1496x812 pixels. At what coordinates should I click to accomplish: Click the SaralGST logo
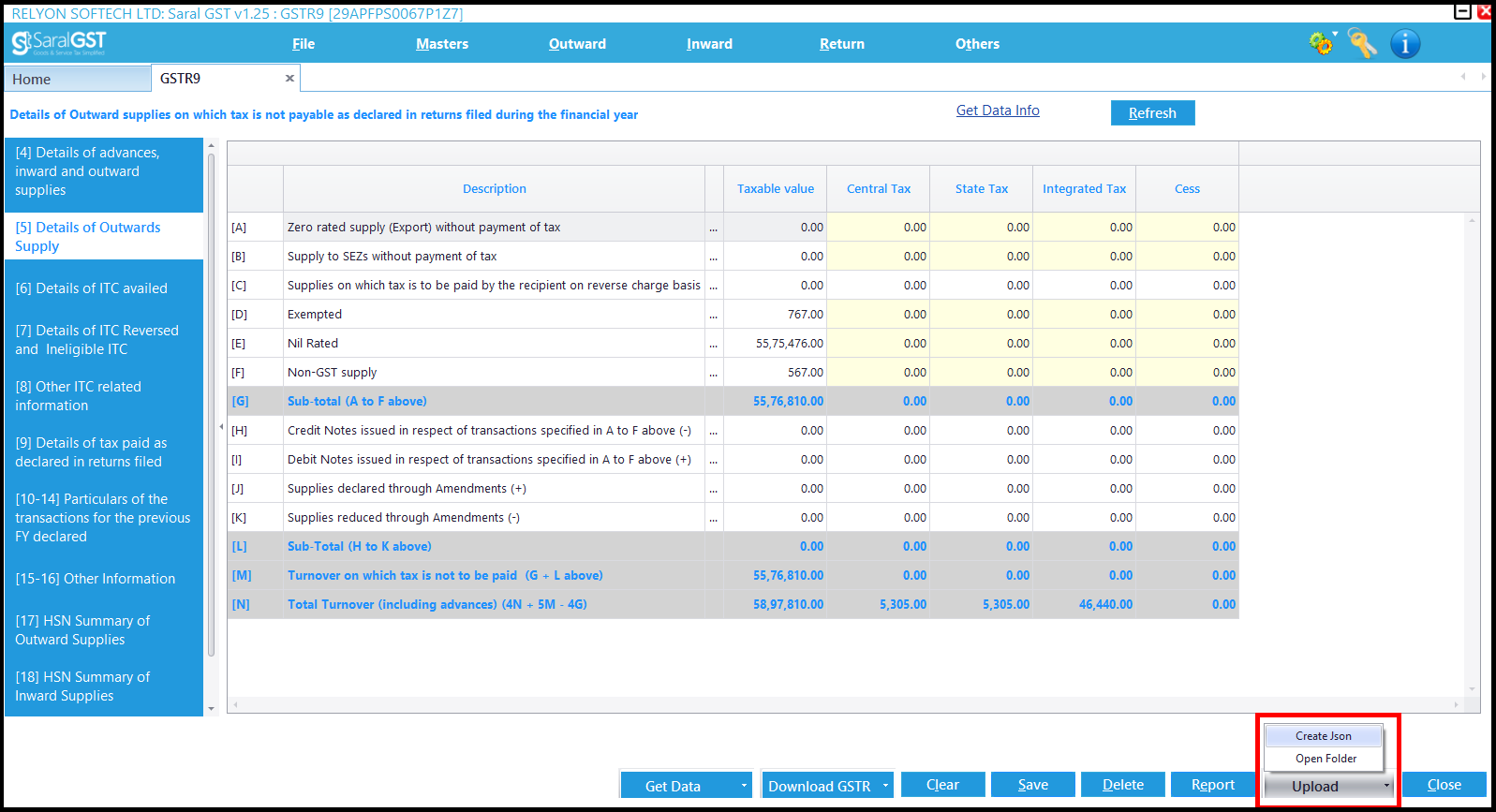pos(59,43)
